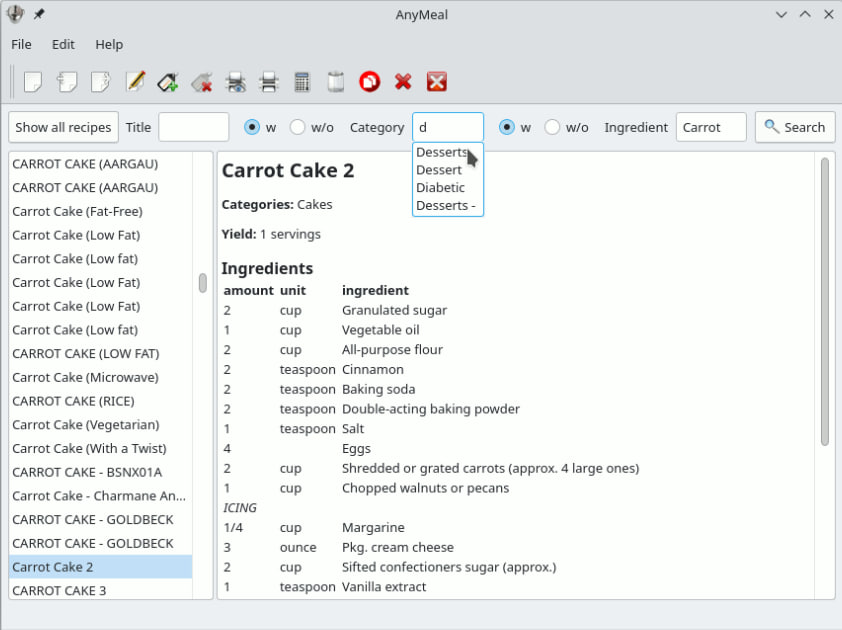Click the red square x icon
Viewport: 842px width, 630px height.
437,82
